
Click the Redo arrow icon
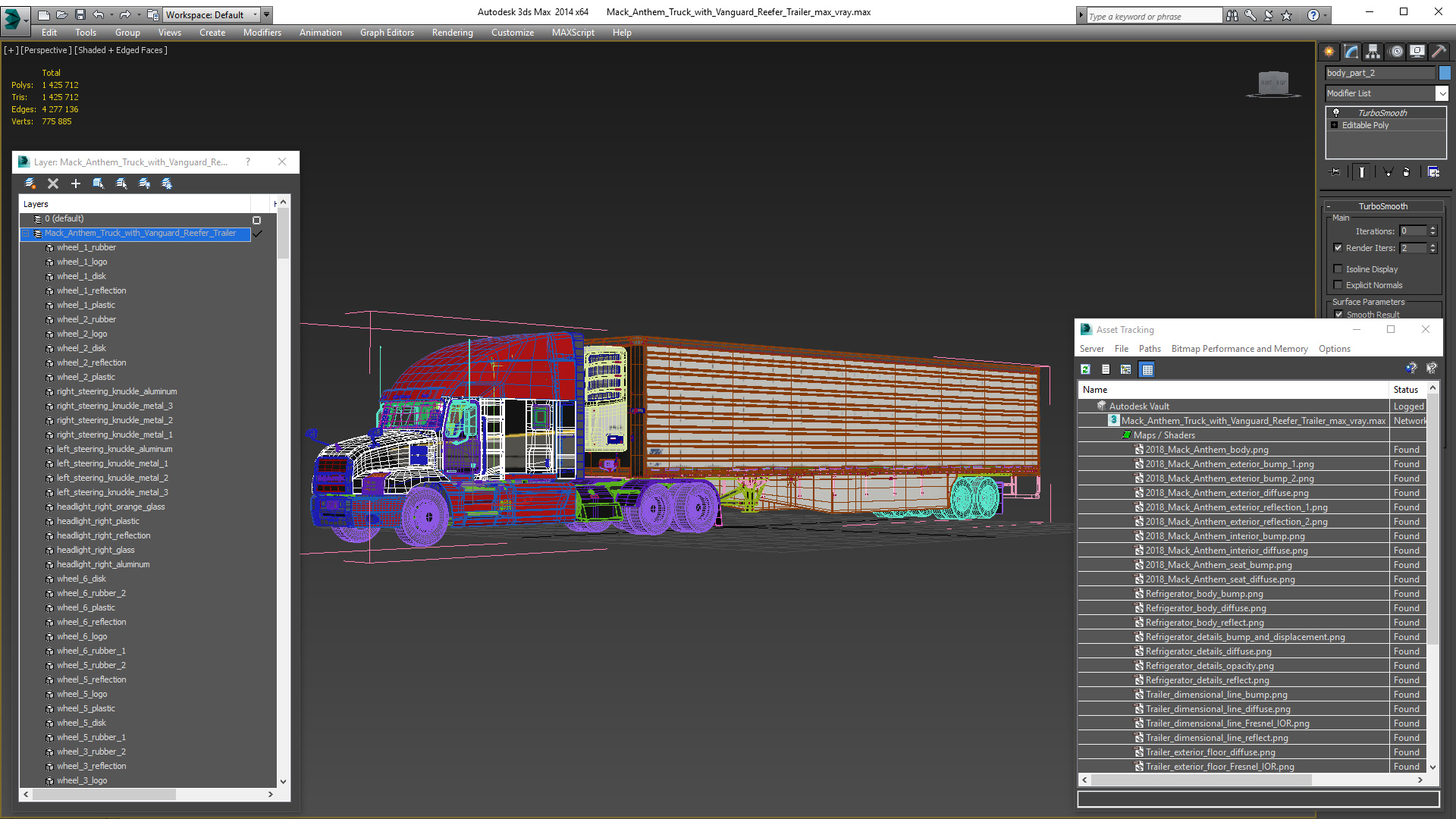pyautogui.click(x=124, y=14)
